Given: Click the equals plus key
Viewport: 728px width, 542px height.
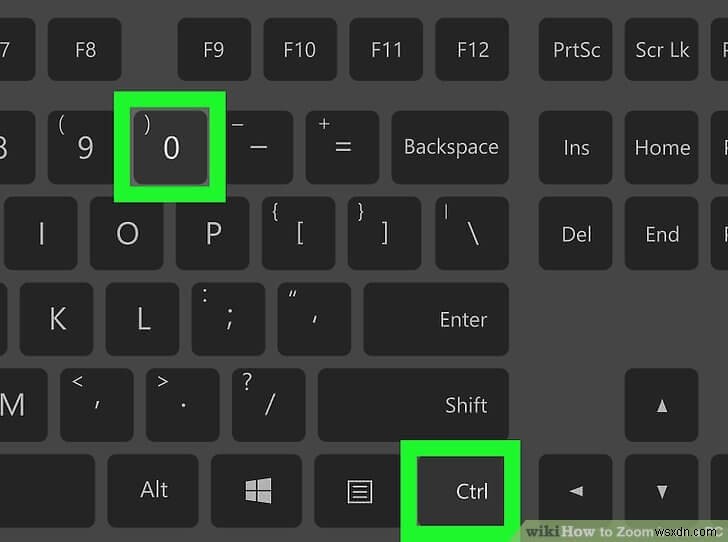Looking at the screenshot, I should (342, 147).
